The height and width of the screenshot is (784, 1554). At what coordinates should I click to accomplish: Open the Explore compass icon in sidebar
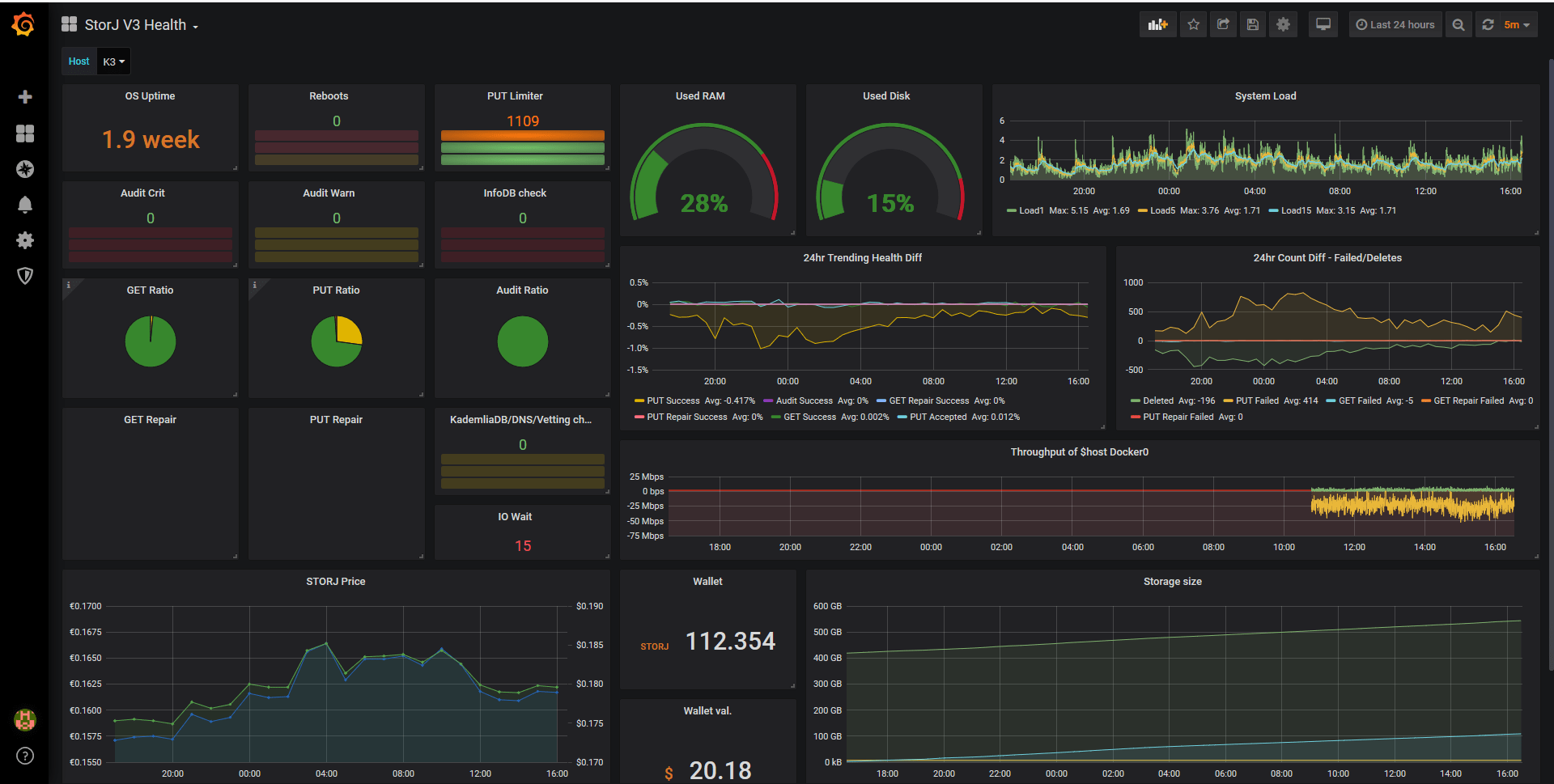tap(25, 169)
